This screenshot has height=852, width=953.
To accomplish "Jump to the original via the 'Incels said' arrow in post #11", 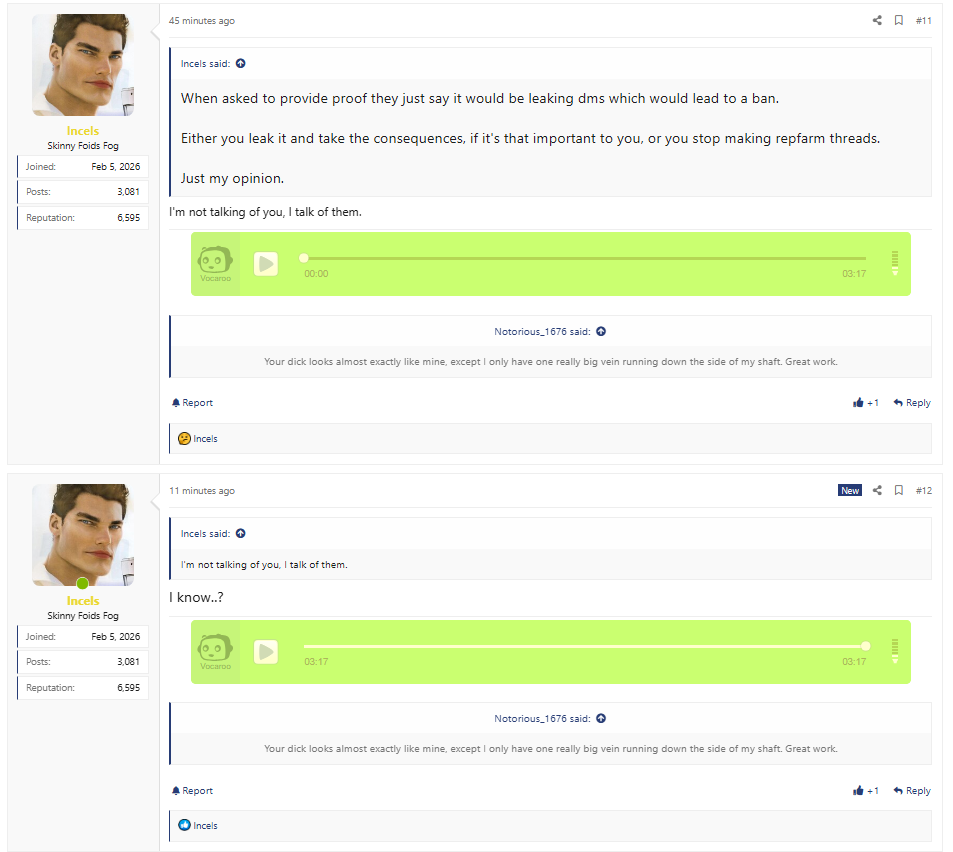I will [240, 64].
